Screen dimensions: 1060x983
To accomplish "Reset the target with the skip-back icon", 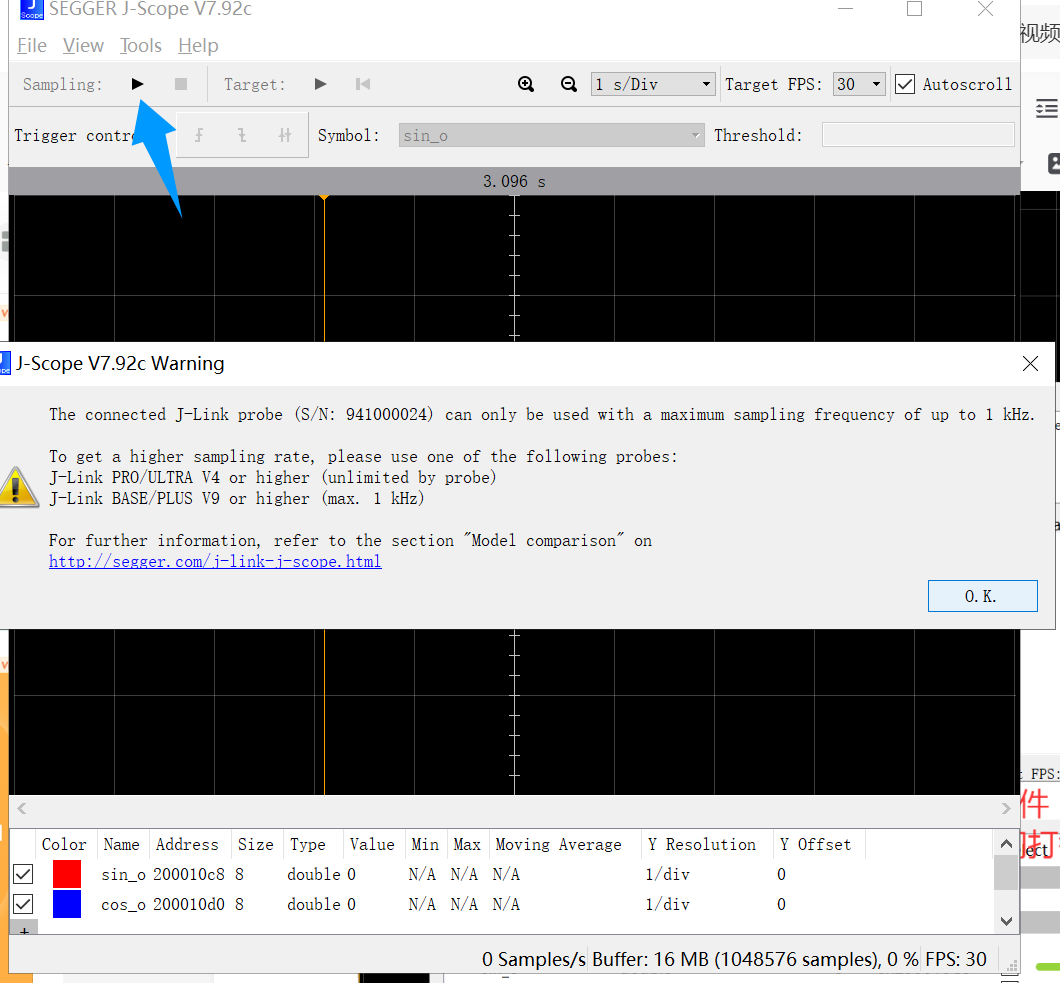I will click(363, 84).
